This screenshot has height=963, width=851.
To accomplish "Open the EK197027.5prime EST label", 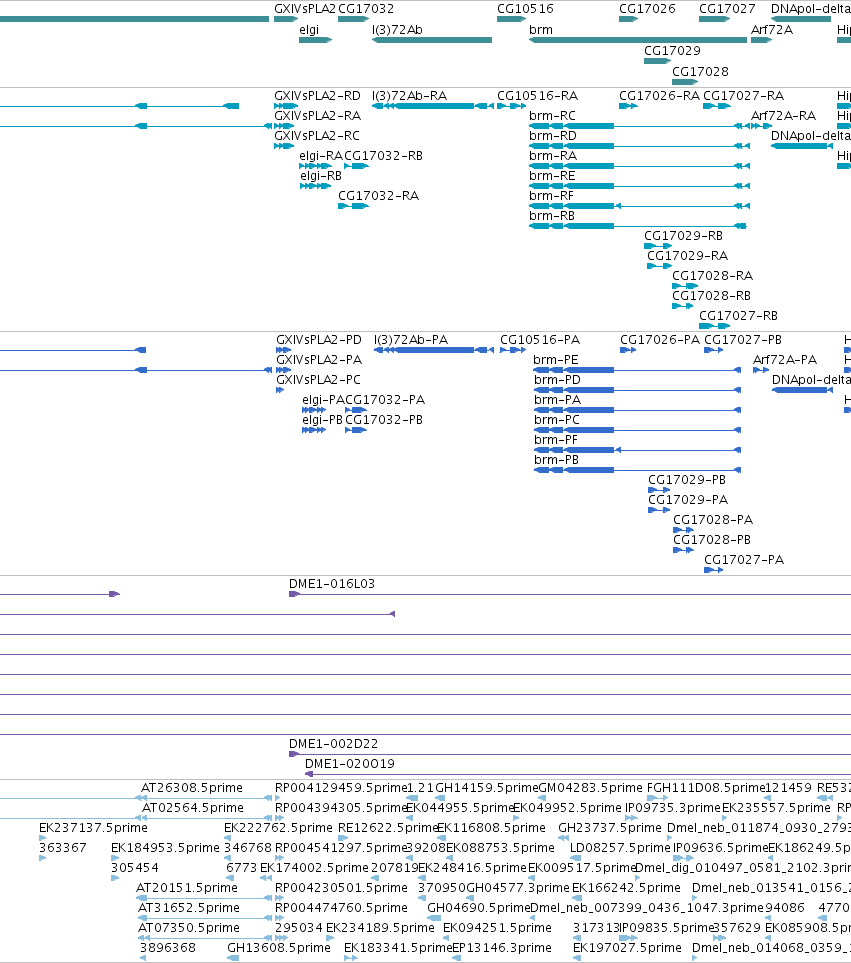I will (627, 948).
